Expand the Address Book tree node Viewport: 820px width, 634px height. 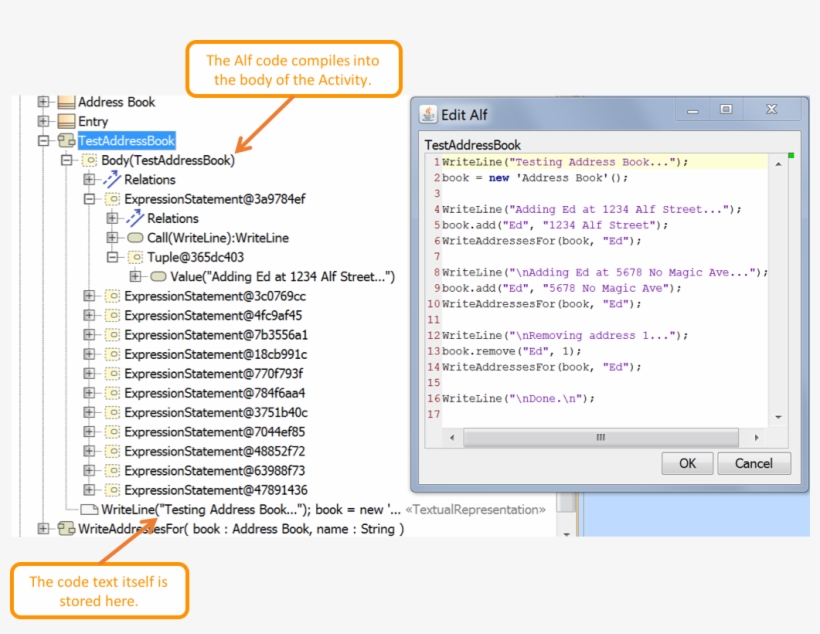43,102
